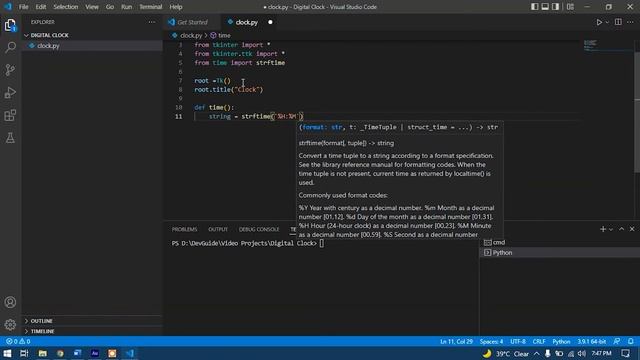Close clock.py tab via unsaved dot
Image resolution: width=640 pixels, height=360 pixels.
coord(270,22)
